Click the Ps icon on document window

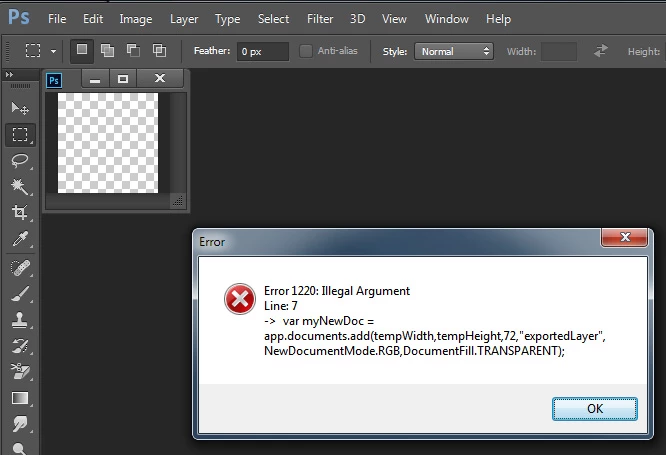click(54, 80)
